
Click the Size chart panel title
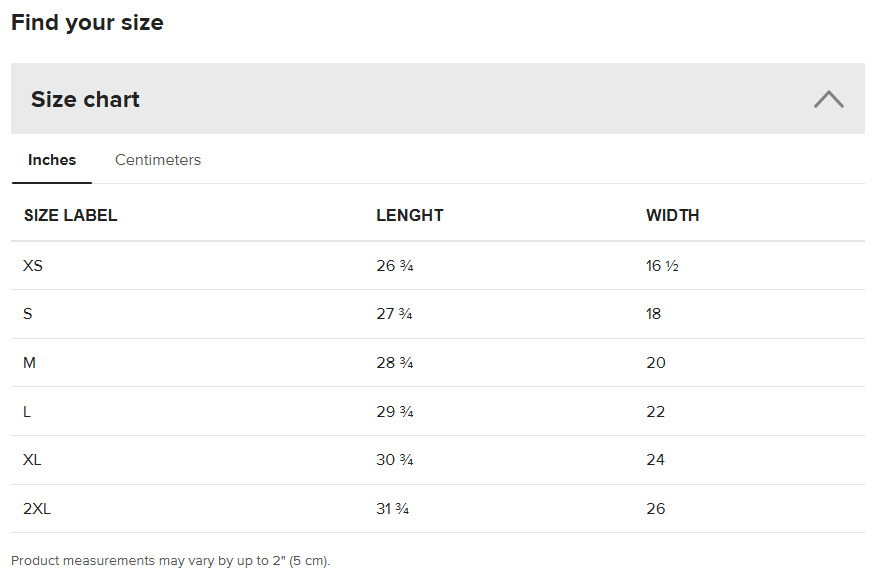[x=85, y=99]
